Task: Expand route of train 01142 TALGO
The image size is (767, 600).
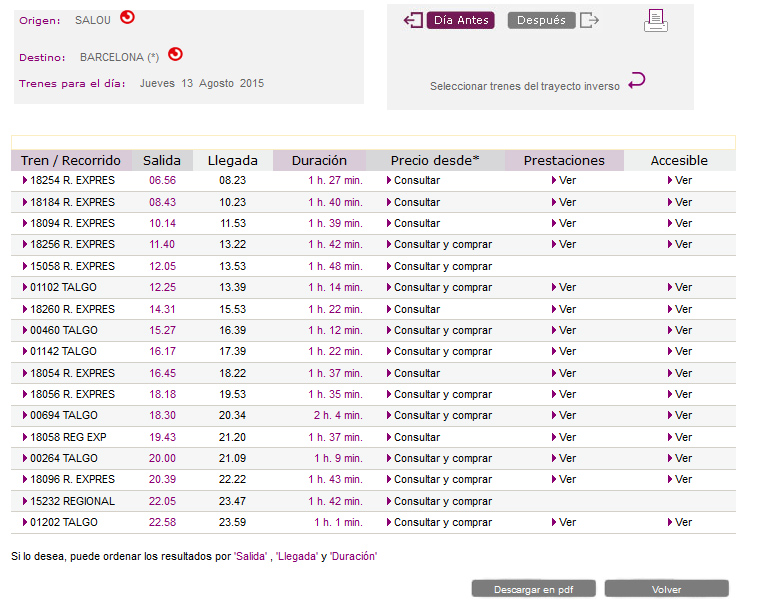Action: click(x=60, y=352)
